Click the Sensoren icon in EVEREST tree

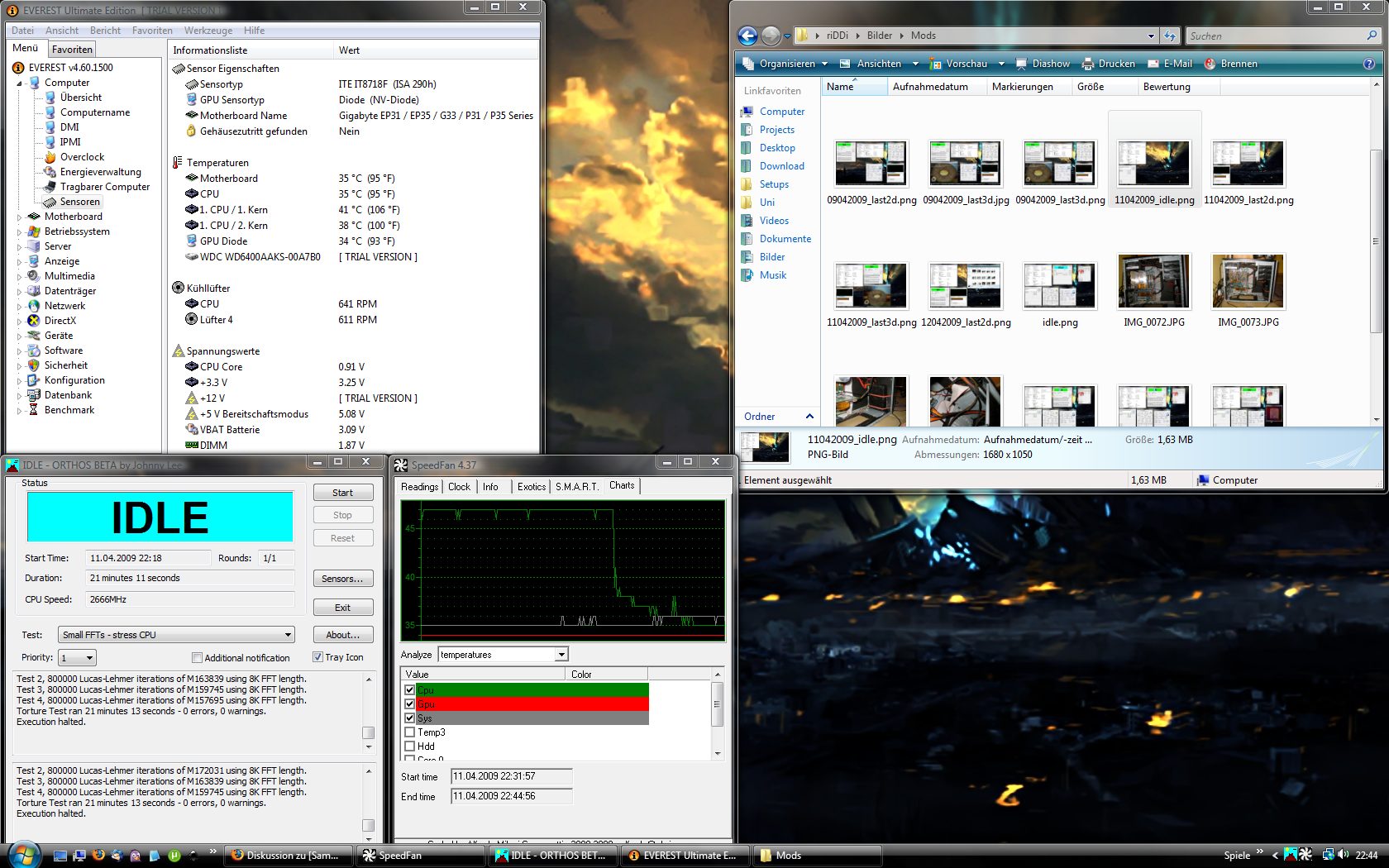click(x=50, y=202)
